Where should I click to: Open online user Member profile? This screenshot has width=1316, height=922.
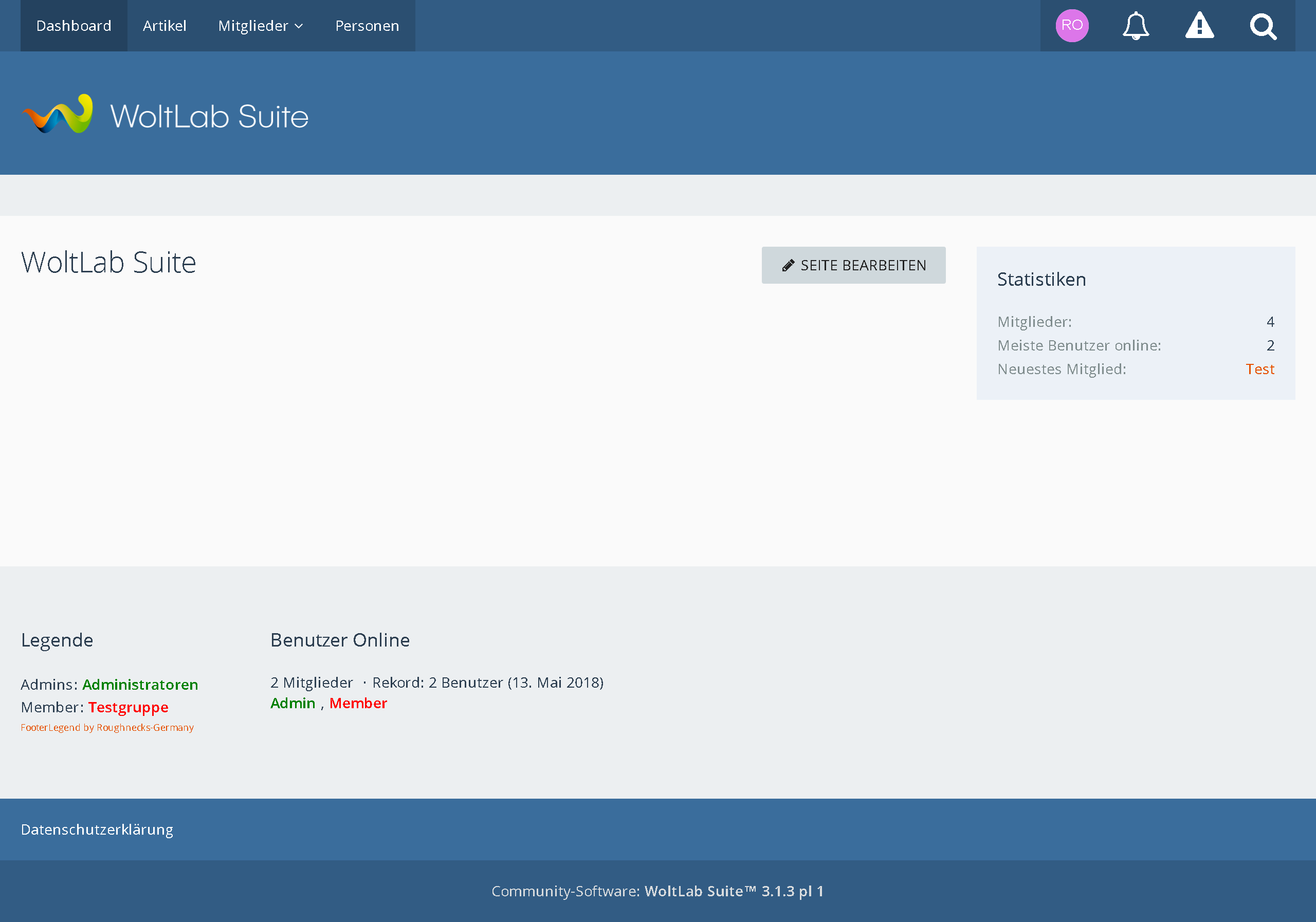click(x=358, y=703)
